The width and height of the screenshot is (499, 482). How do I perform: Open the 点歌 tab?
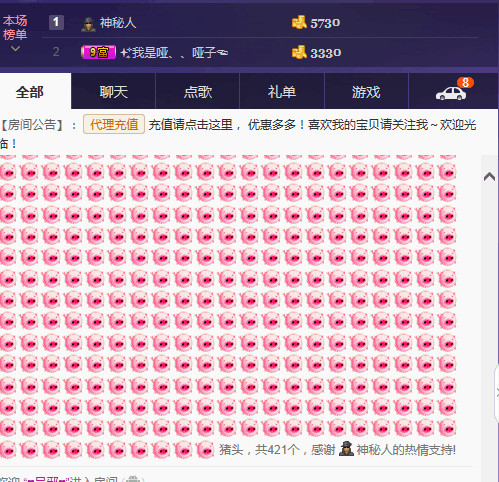[198, 91]
